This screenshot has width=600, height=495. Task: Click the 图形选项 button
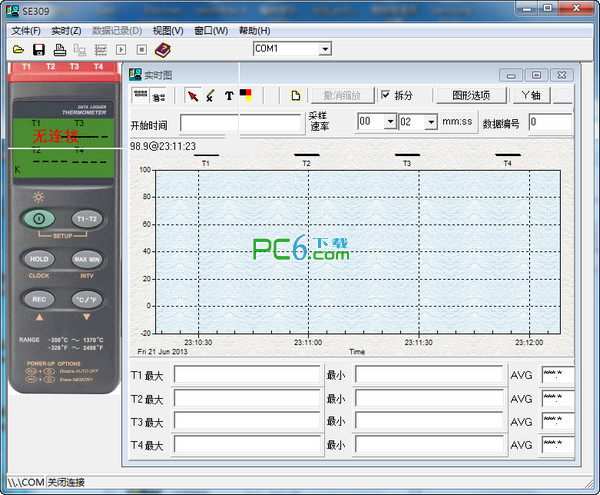click(x=471, y=95)
